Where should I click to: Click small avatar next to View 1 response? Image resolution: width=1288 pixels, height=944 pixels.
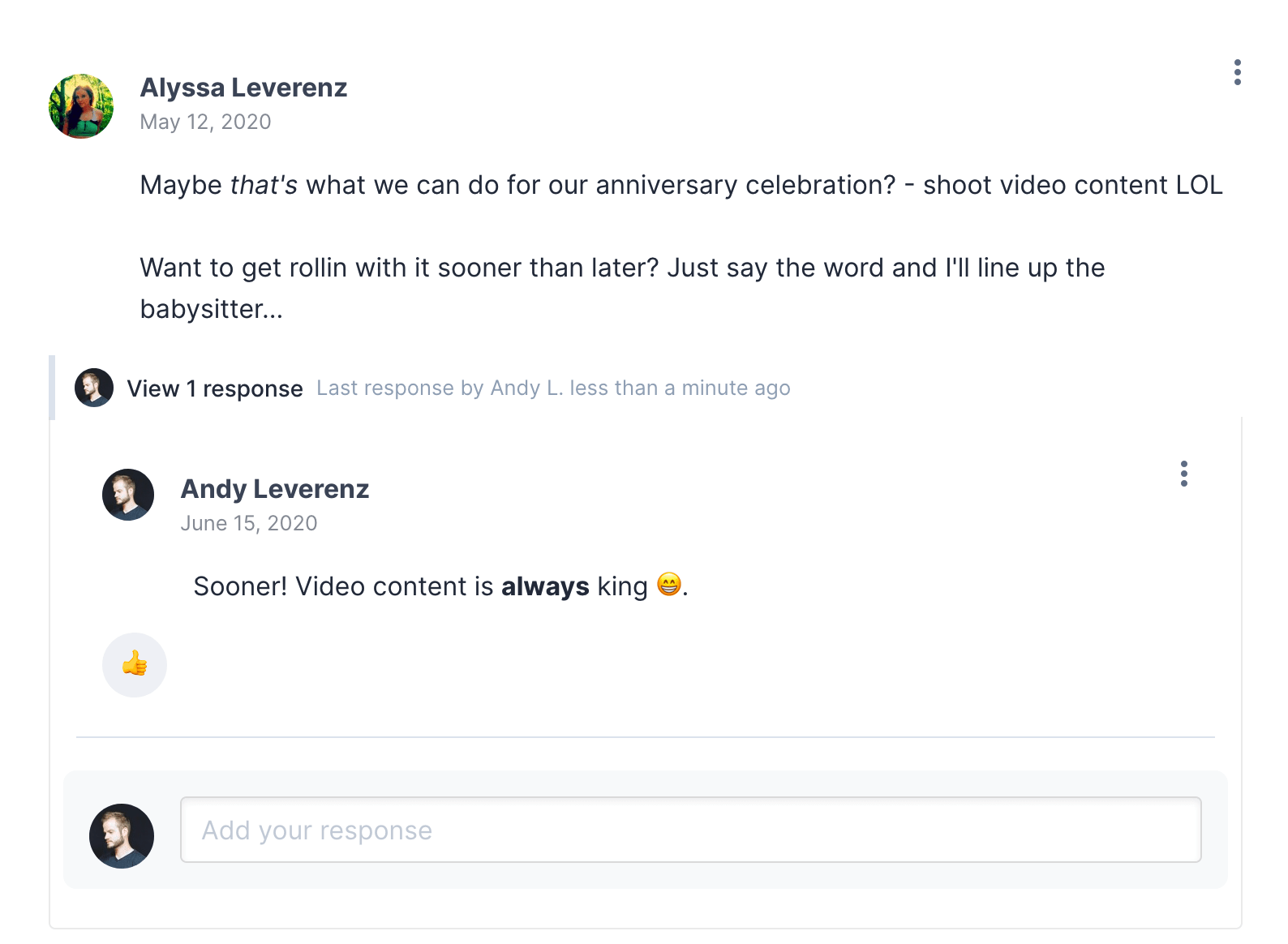(94, 388)
